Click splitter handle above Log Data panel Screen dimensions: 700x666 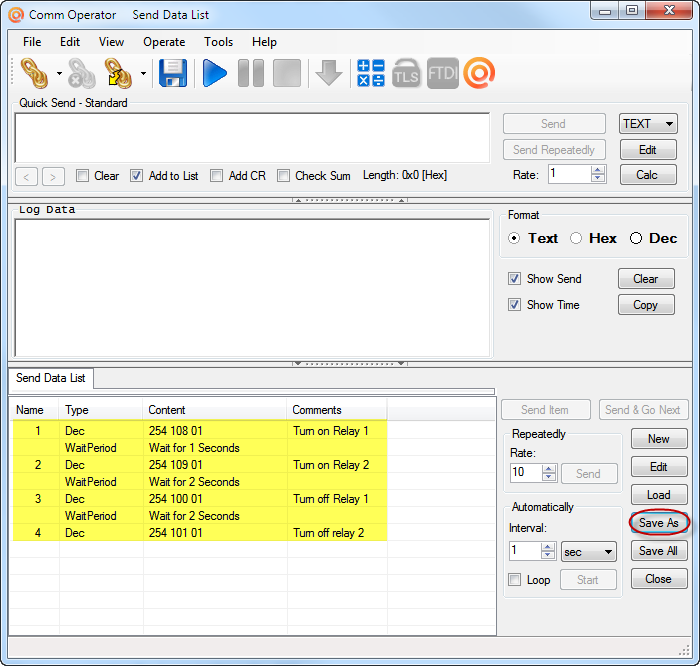coord(350,200)
